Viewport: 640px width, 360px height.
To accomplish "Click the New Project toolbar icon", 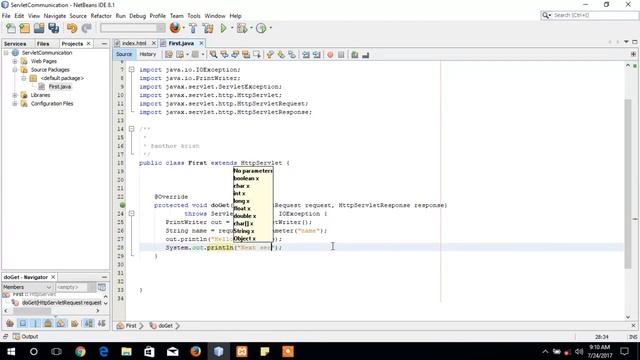I will (25, 28).
